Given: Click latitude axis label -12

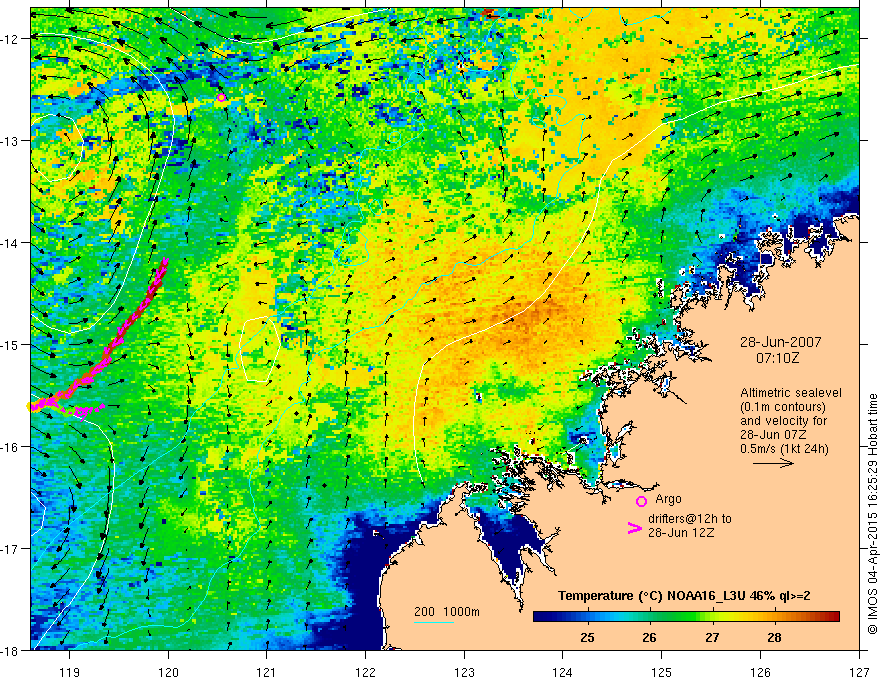Looking at the screenshot, I should coord(11,39).
